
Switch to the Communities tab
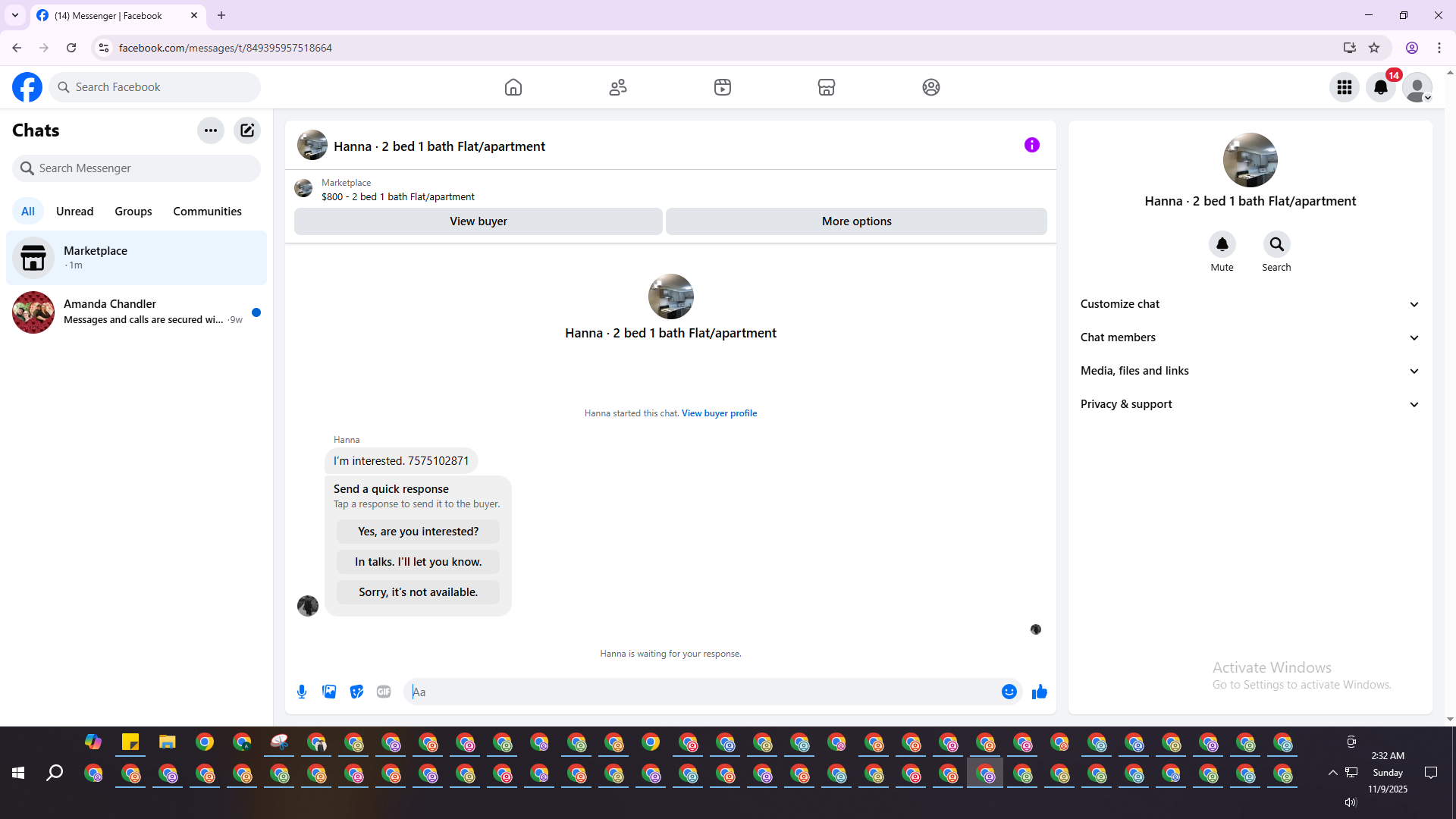207,212
